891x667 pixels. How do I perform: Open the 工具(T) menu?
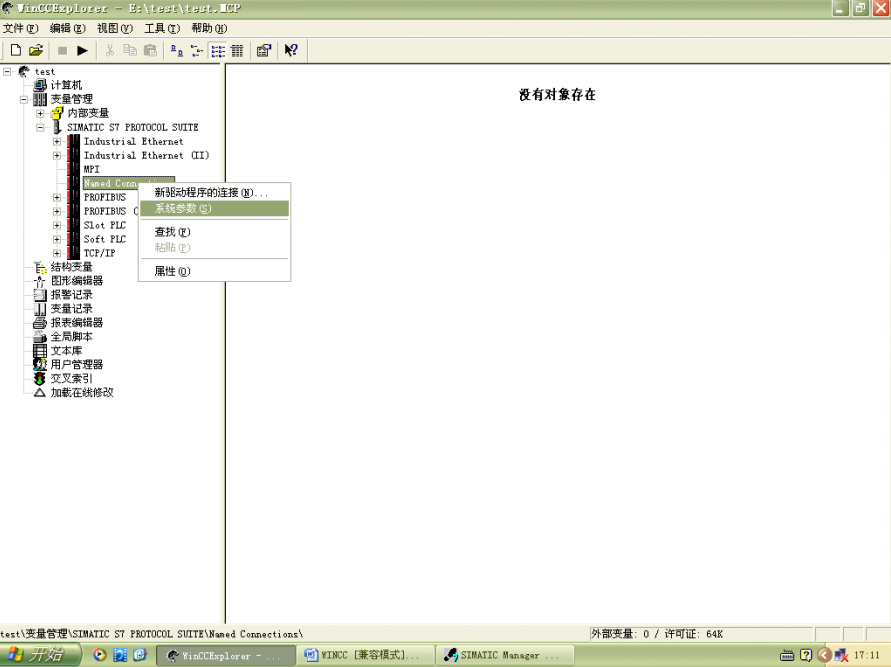162,28
